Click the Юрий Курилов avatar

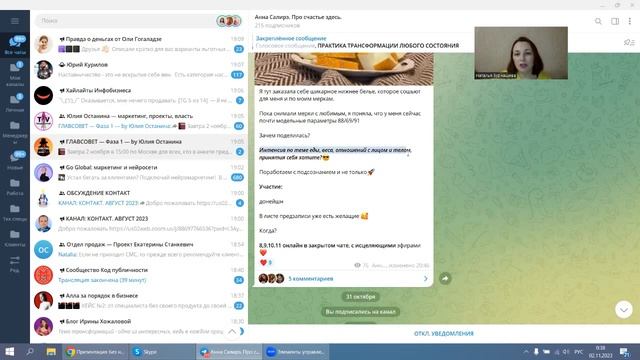(43, 70)
